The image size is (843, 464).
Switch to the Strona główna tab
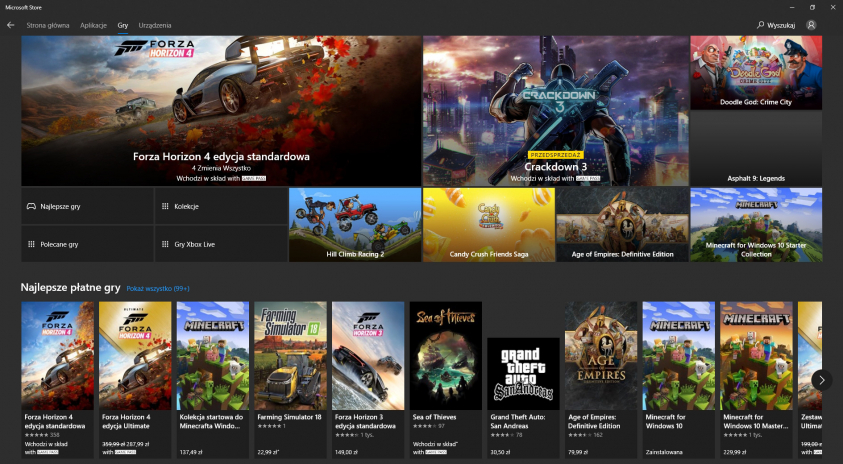pos(48,24)
